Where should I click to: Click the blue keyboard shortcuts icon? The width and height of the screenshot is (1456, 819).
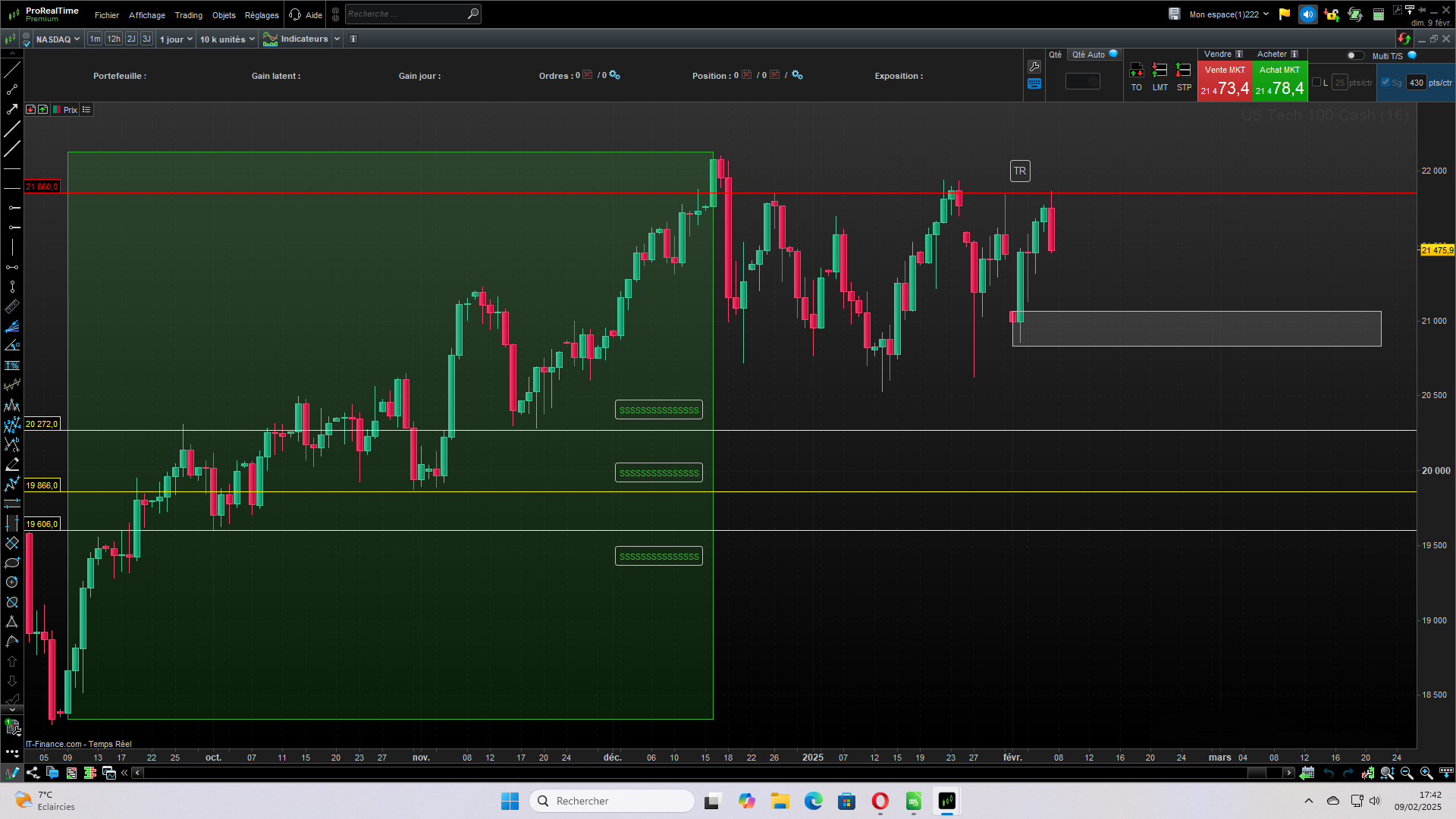(x=1034, y=84)
